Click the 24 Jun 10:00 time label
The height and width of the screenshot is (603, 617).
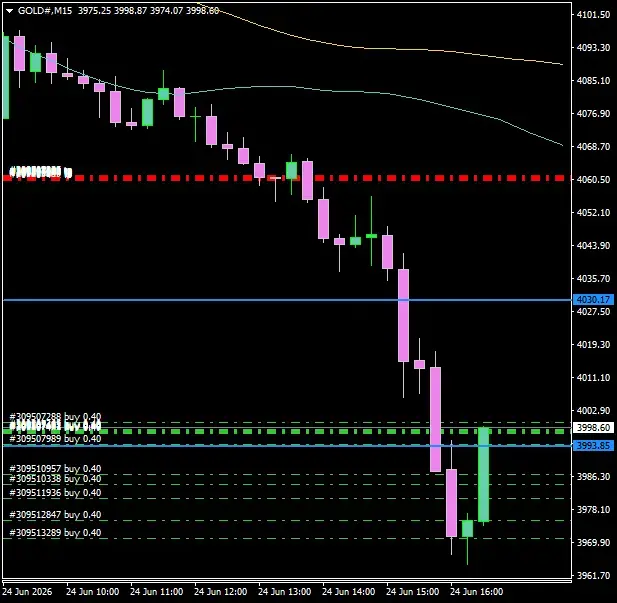92,592
